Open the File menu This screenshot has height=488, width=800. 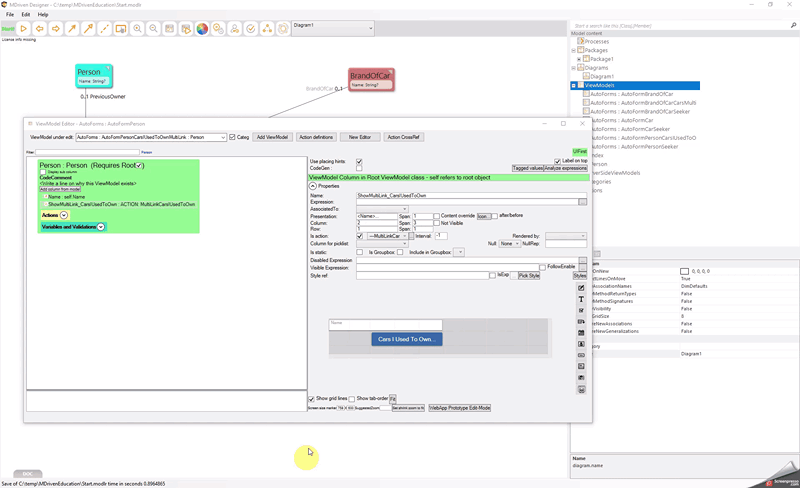pyautogui.click(x=10, y=15)
